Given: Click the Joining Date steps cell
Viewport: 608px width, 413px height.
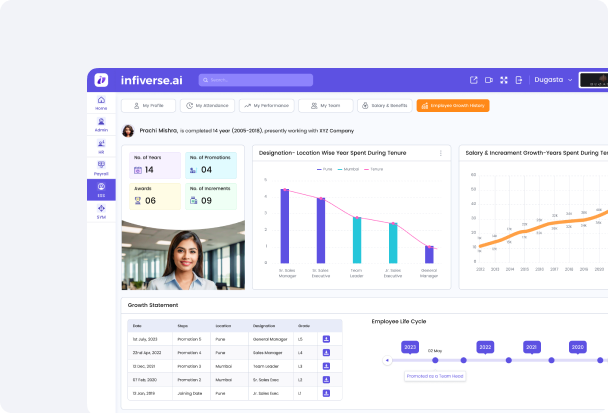Looking at the screenshot, I should [190, 393].
